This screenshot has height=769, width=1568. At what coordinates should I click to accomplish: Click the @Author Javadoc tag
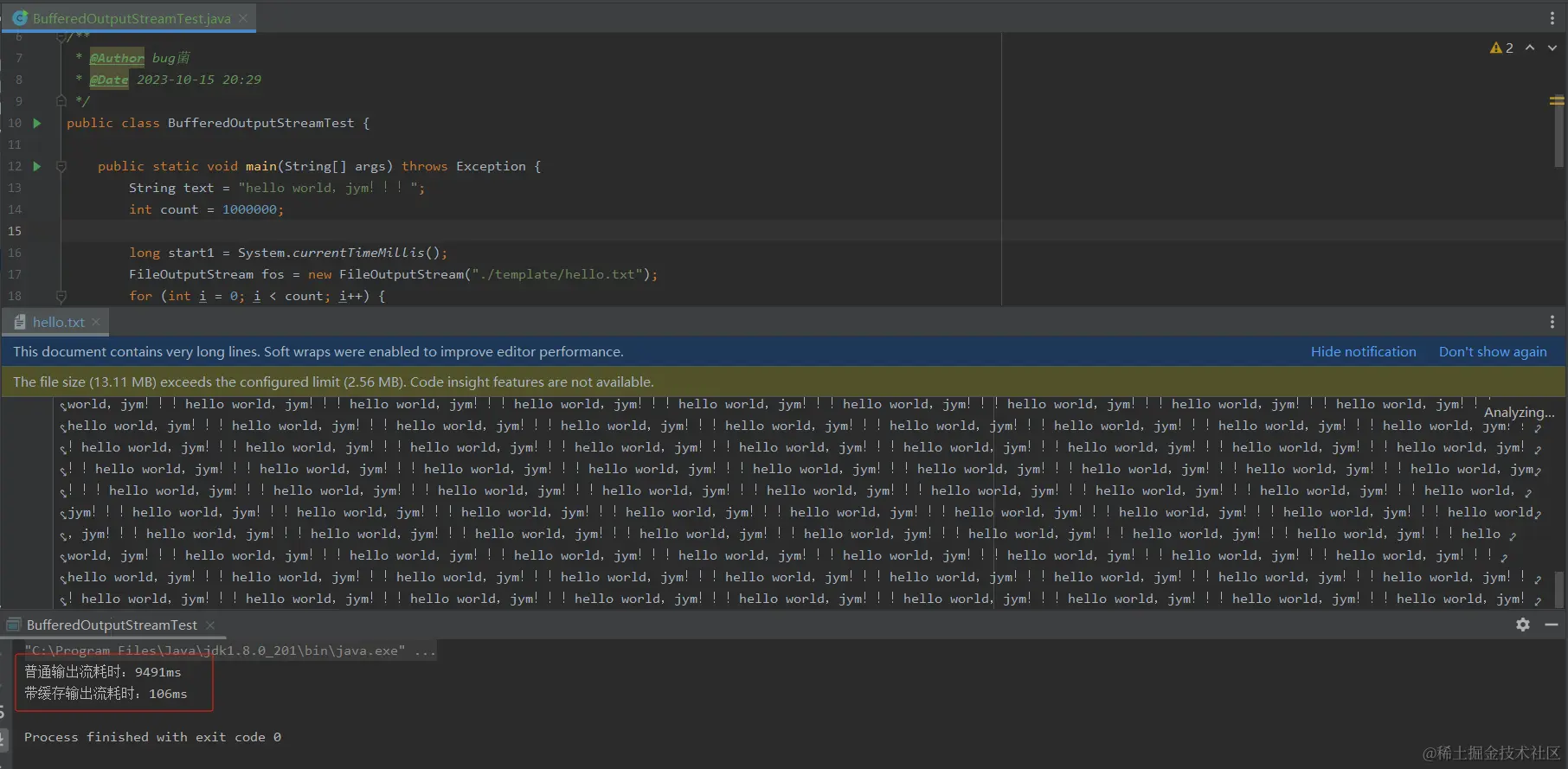[x=117, y=58]
